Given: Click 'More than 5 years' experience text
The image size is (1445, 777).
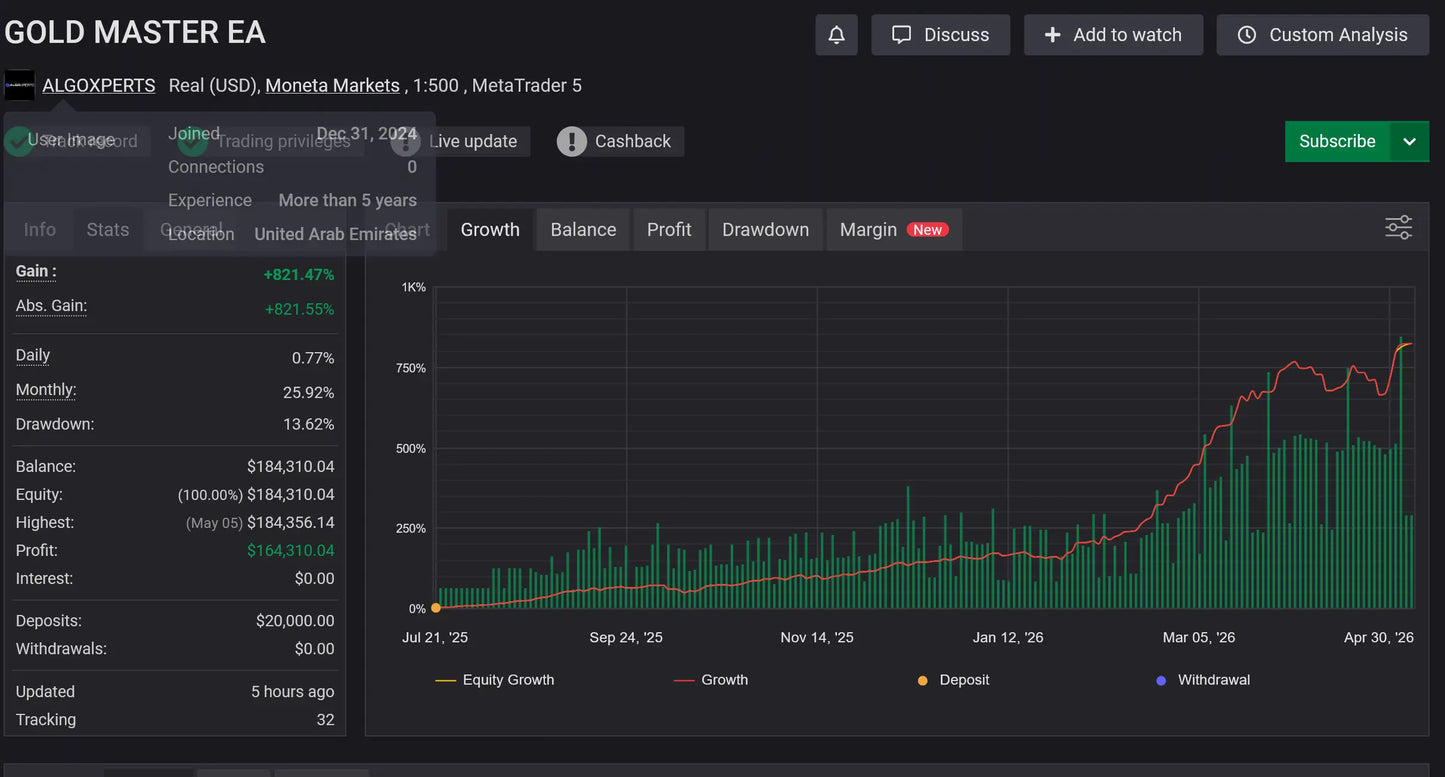Looking at the screenshot, I should coord(347,200).
